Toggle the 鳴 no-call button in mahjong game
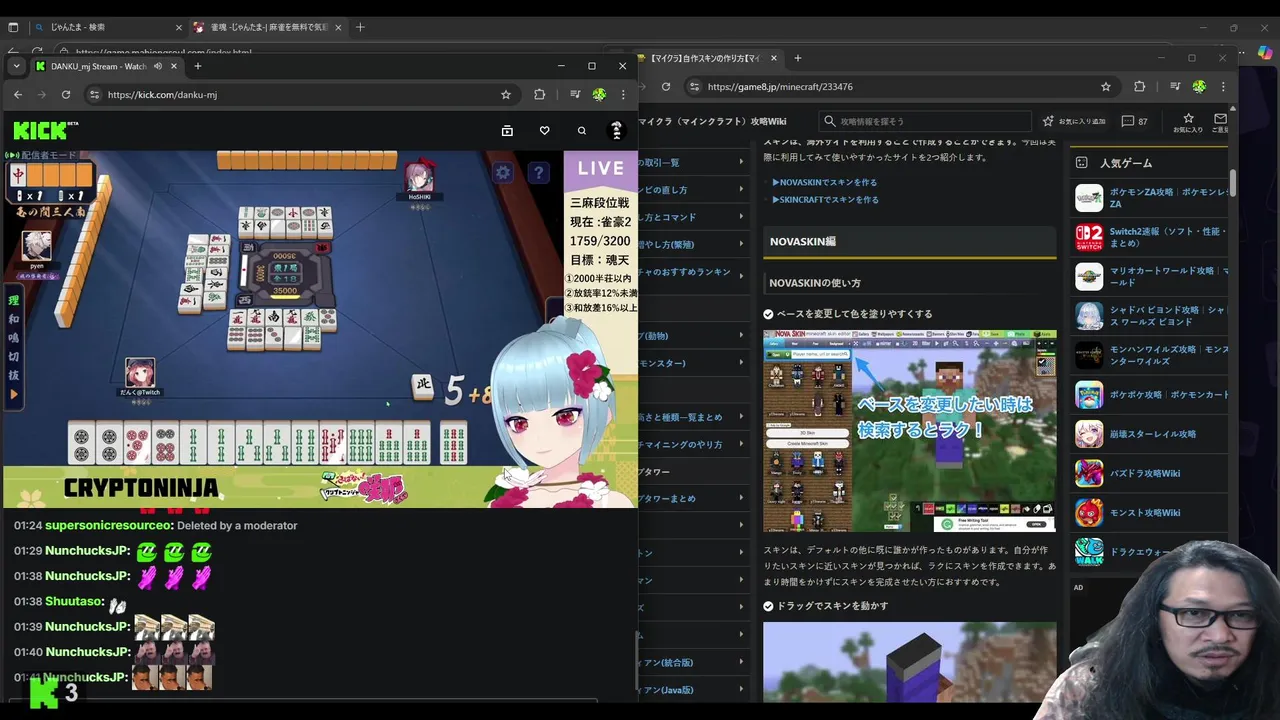Image resolution: width=1280 pixels, height=720 pixels. pos(14,338)
